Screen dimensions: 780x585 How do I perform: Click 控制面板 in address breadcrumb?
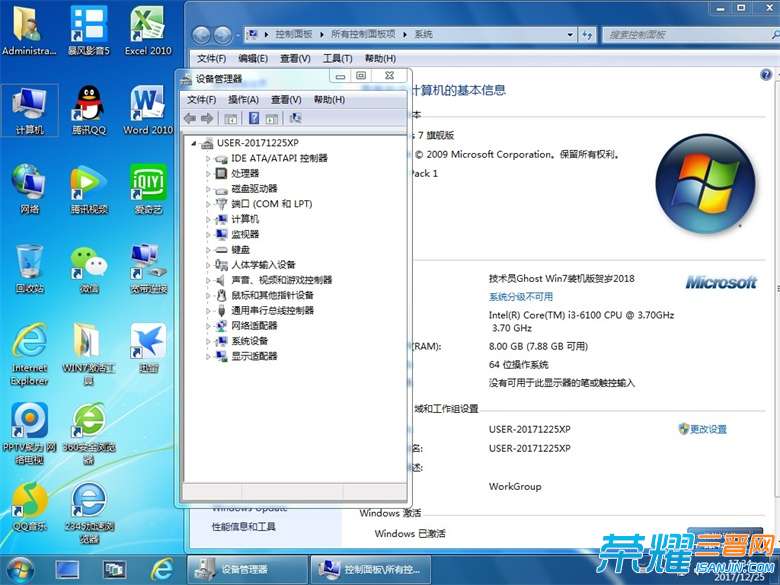click(x=293, y=34)
